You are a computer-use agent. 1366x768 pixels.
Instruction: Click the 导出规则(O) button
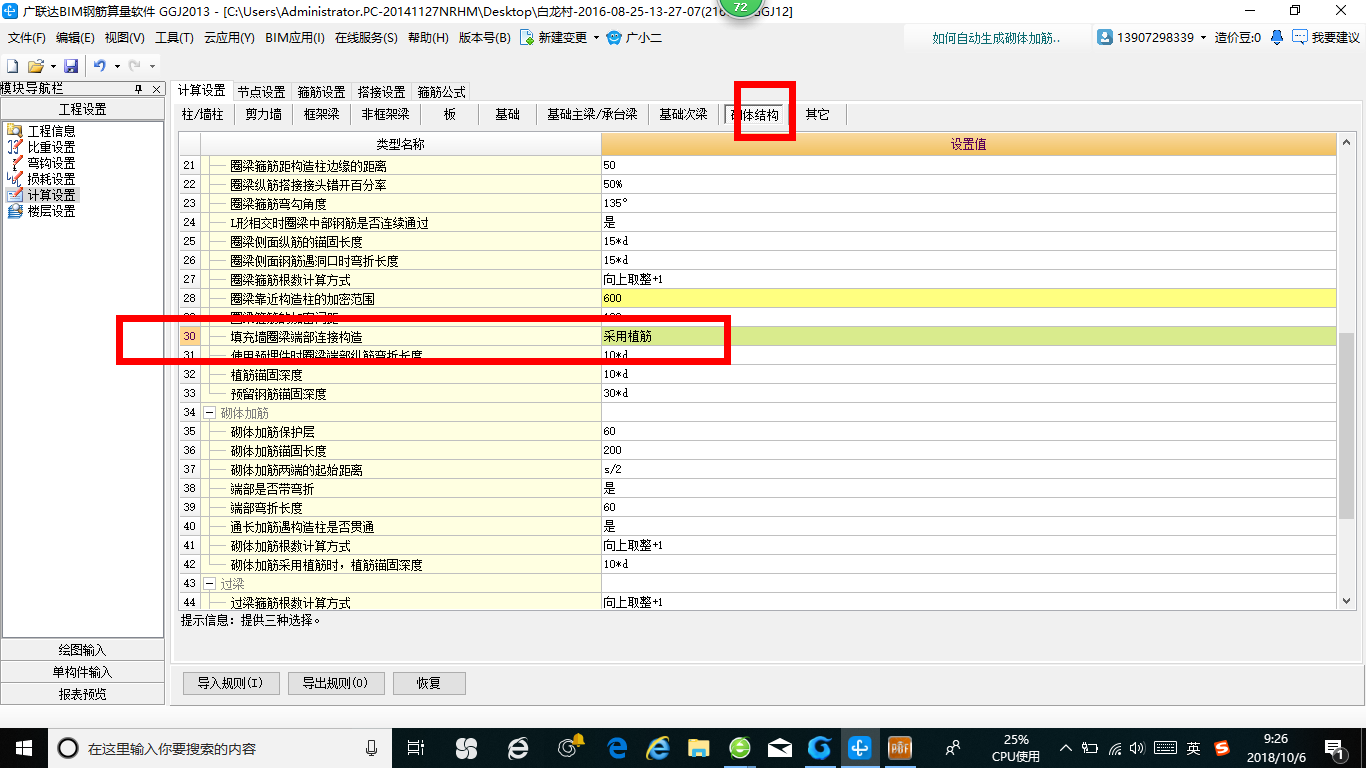pyautogui.click(x=335, y=683)
